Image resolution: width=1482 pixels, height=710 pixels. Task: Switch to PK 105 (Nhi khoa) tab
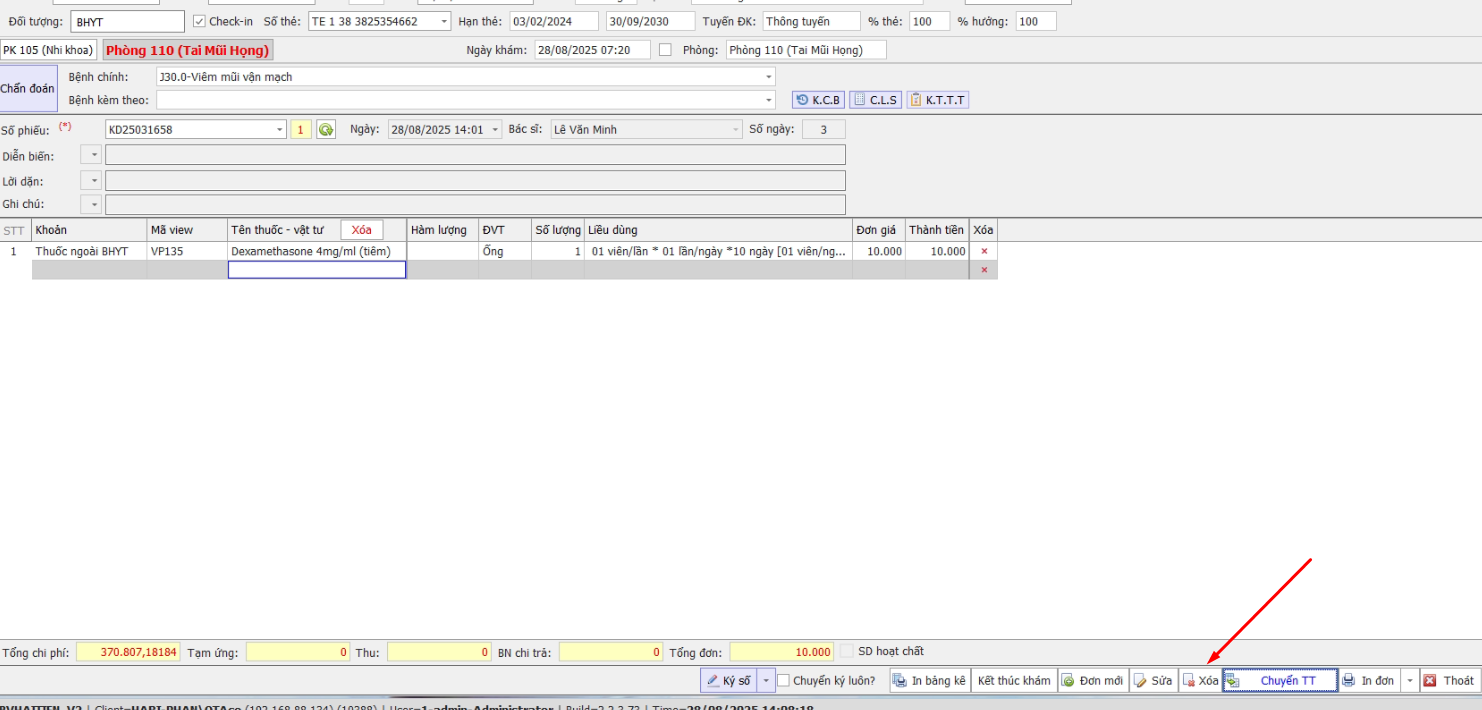pos(48,50)
